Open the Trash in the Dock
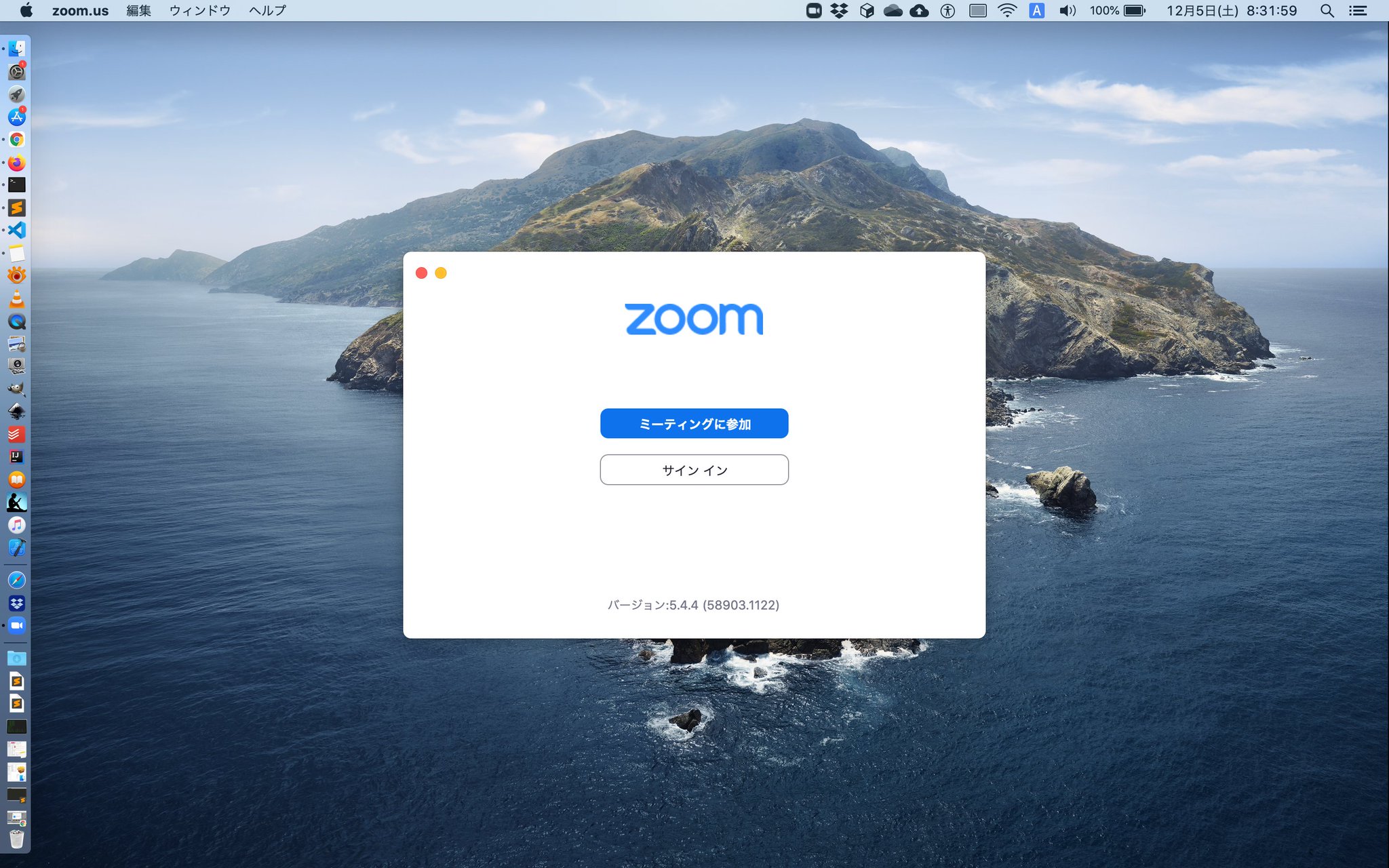This screenshot has height=868, width=1389. click(x=17, y=840)
